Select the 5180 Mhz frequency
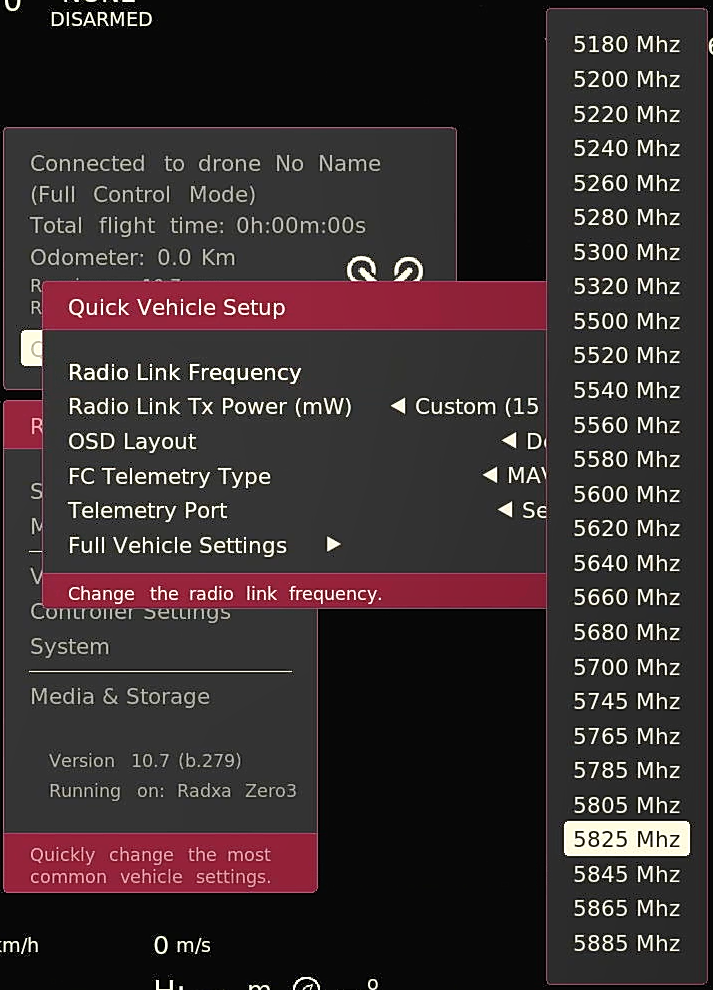 click(x=627, y=44)
